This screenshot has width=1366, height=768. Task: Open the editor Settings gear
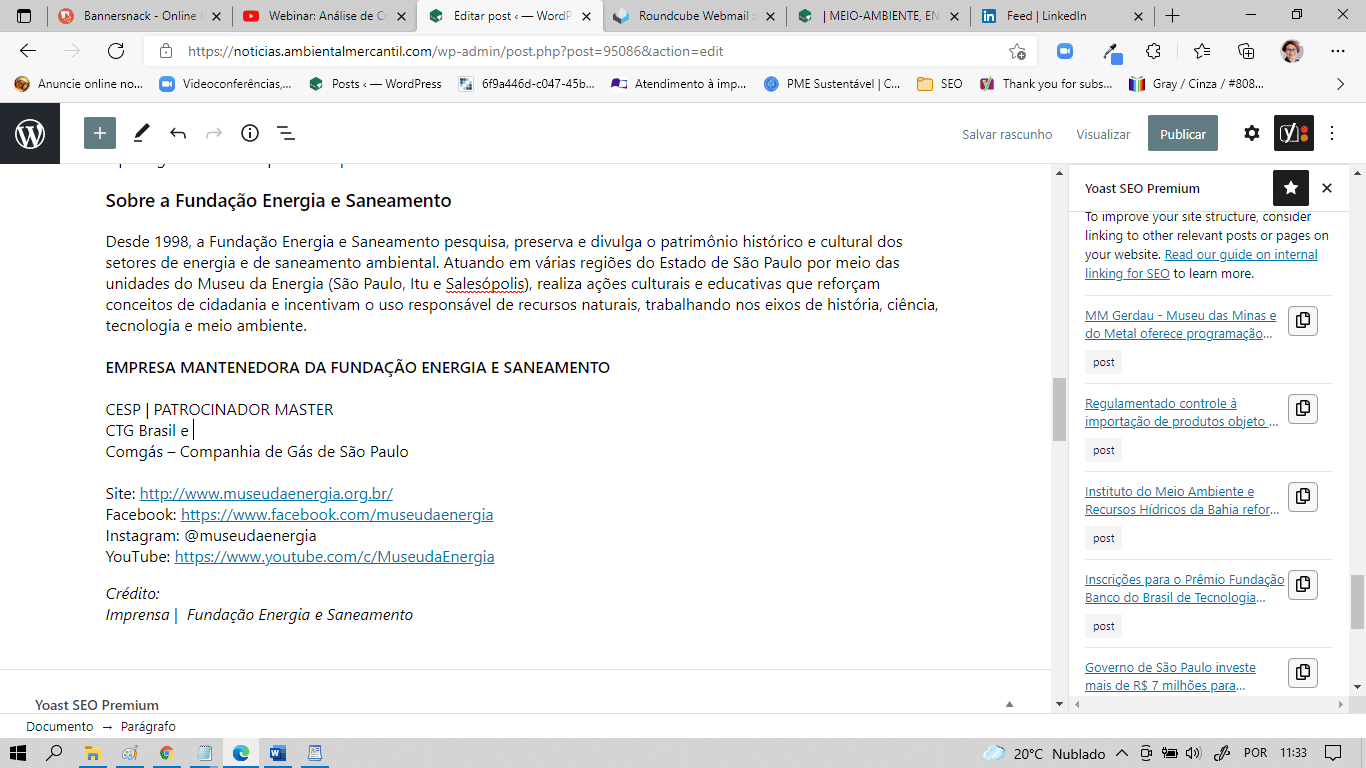click(x=1252, y=133)
